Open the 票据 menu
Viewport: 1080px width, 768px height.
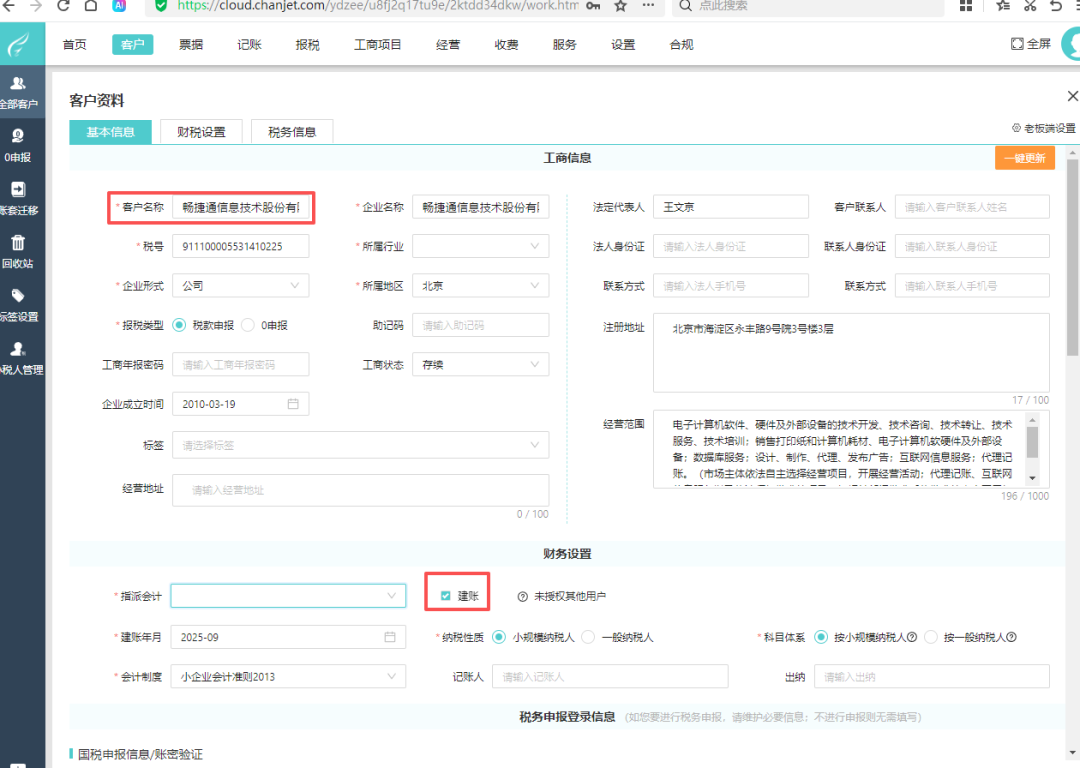click(191, 45)
